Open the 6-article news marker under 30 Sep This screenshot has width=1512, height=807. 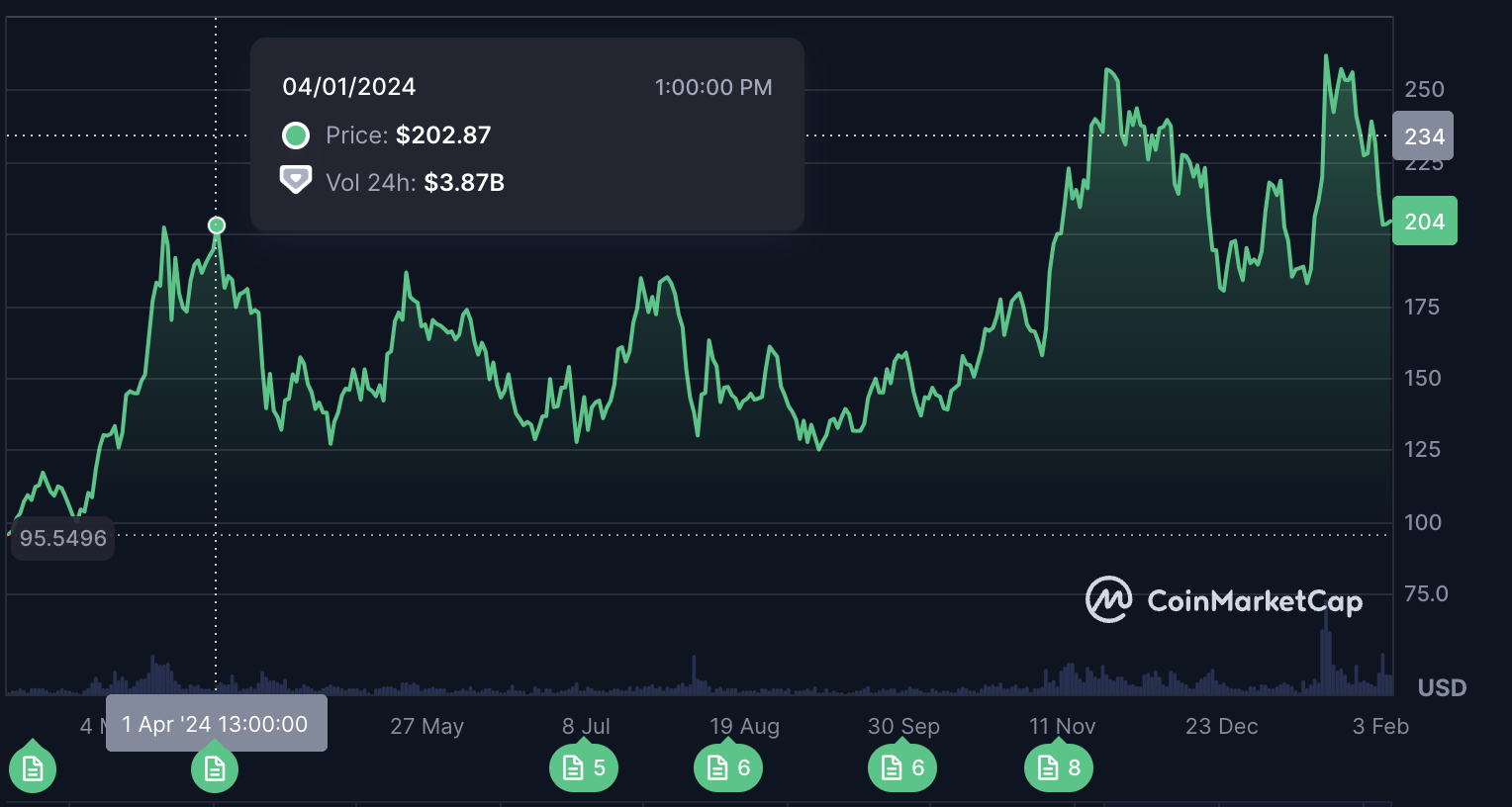coord(902,768)
